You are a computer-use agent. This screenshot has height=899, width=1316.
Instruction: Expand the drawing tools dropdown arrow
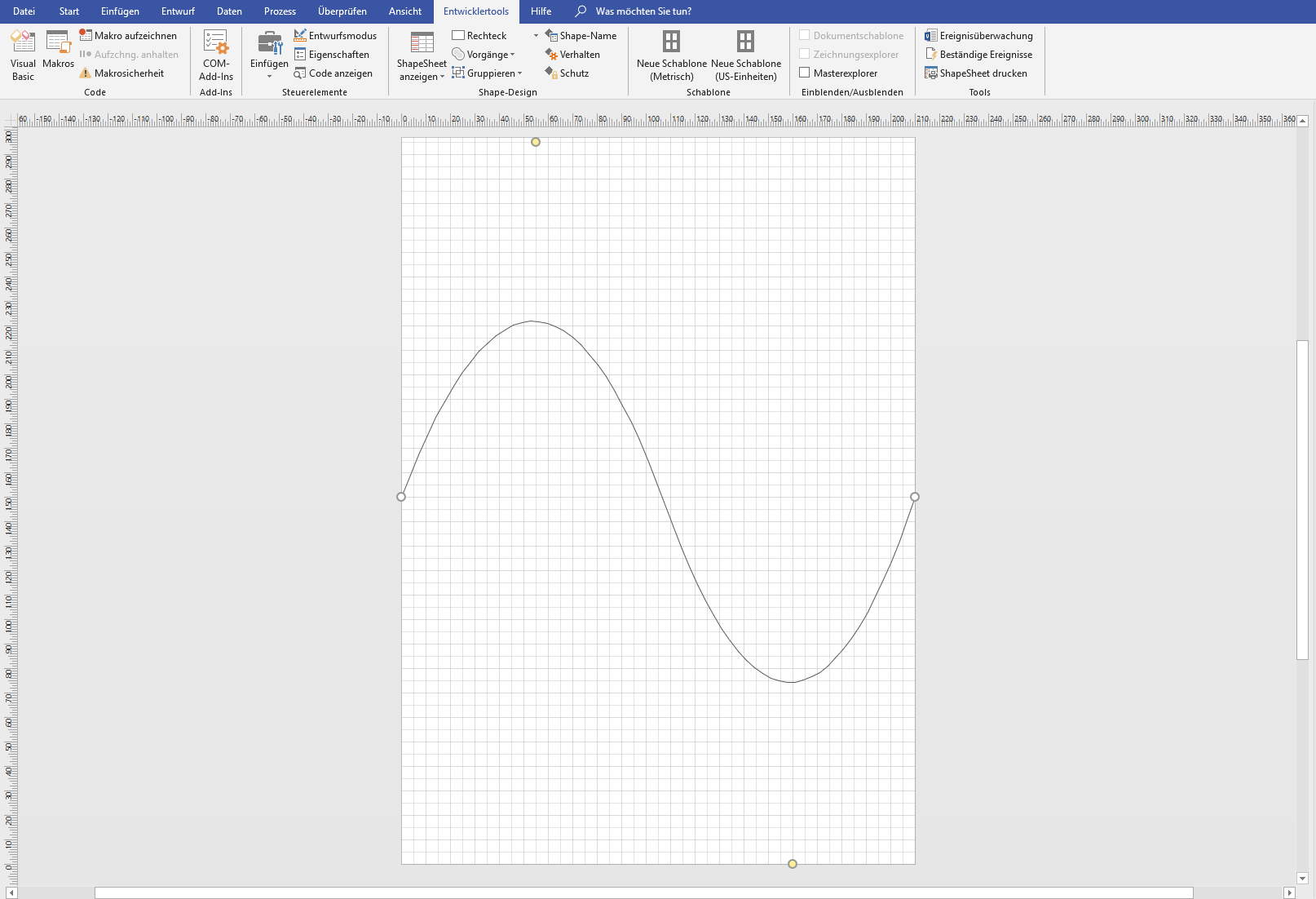536,36
